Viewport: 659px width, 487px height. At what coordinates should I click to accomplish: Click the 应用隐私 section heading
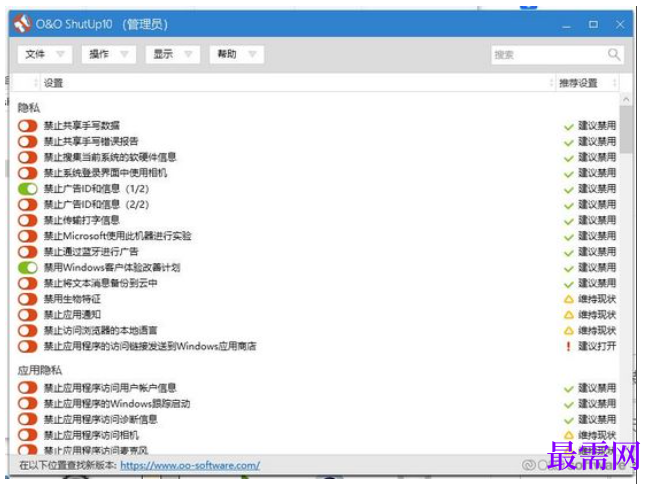click(x=40, y=370)
